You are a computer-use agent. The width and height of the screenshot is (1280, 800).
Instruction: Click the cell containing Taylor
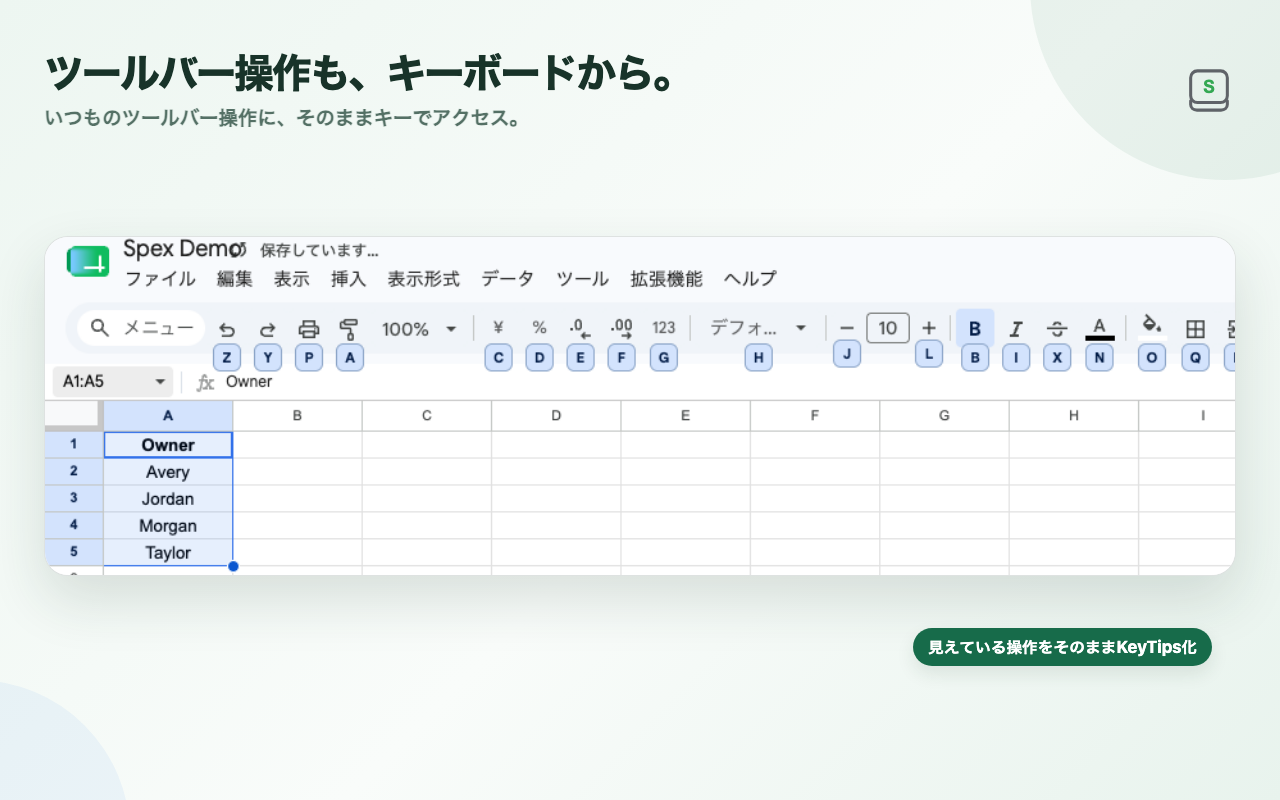[x=168, y=553]
